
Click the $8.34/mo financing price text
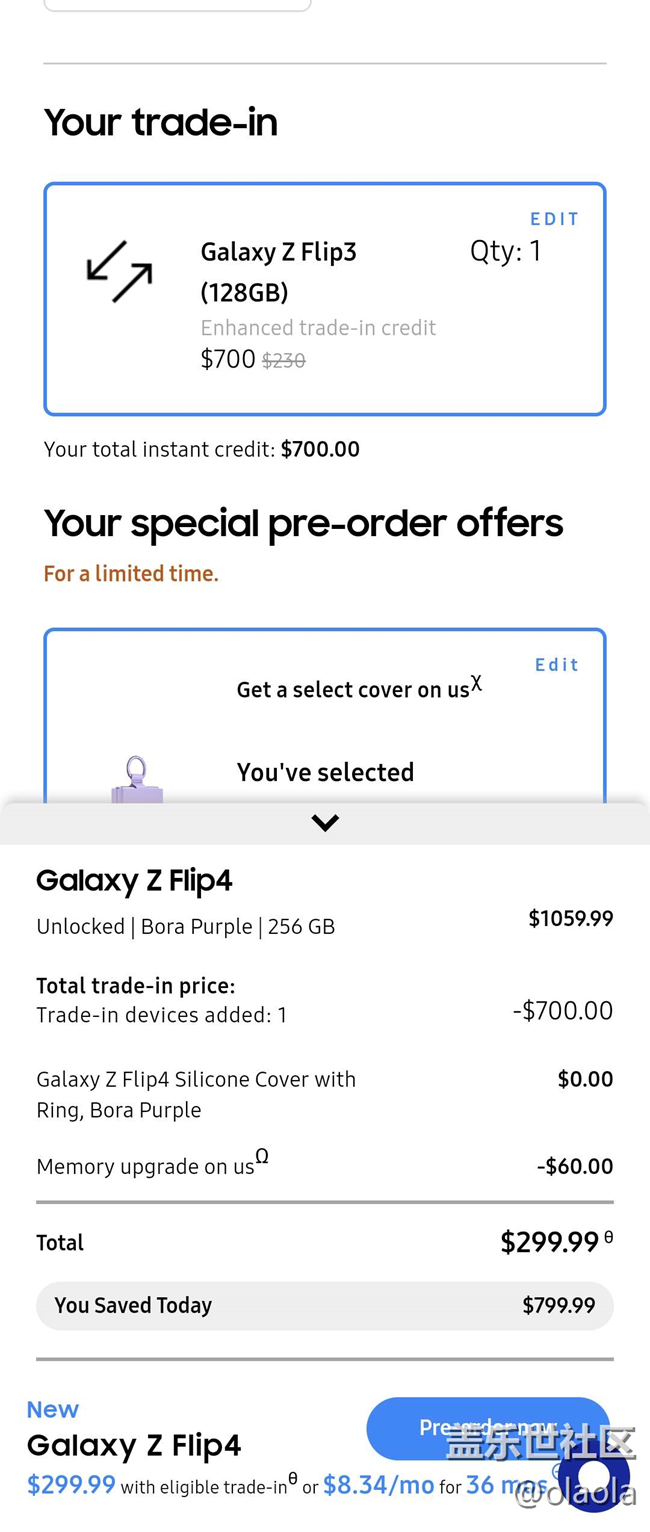click(x=378, y=1485)
